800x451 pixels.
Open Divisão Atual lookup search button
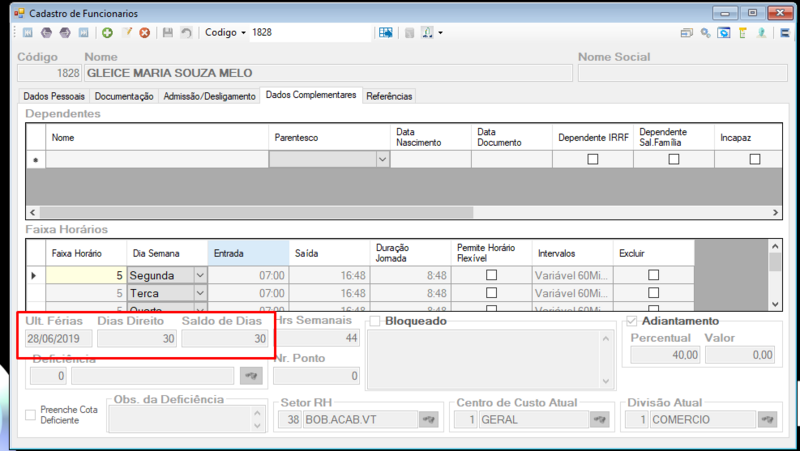[767, 419]
